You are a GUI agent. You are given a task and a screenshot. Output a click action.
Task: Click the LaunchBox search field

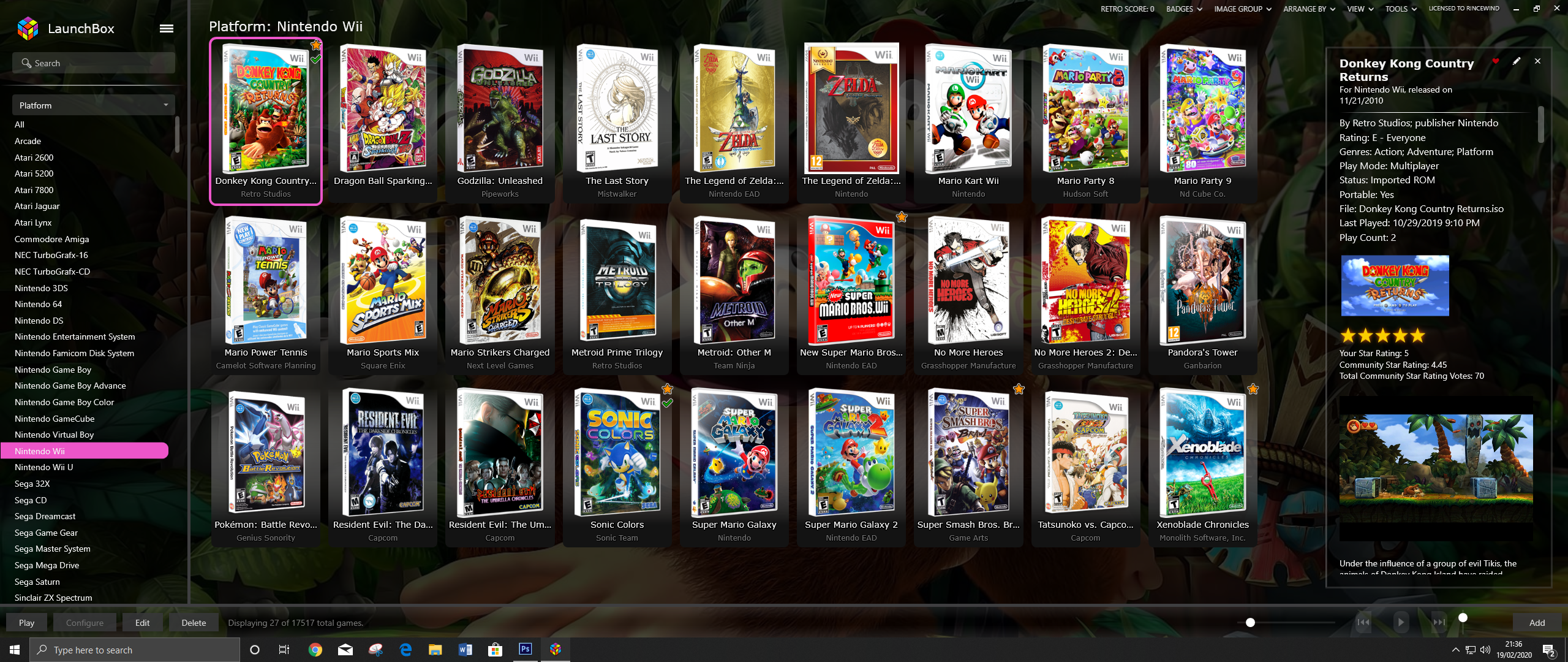(x=93, y=63)
